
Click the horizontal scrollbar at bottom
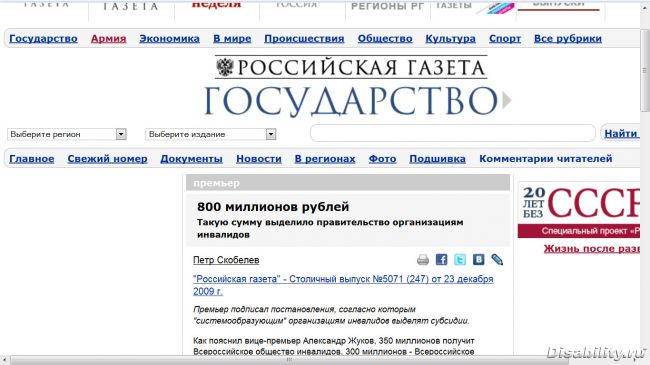tap(289, 360)
